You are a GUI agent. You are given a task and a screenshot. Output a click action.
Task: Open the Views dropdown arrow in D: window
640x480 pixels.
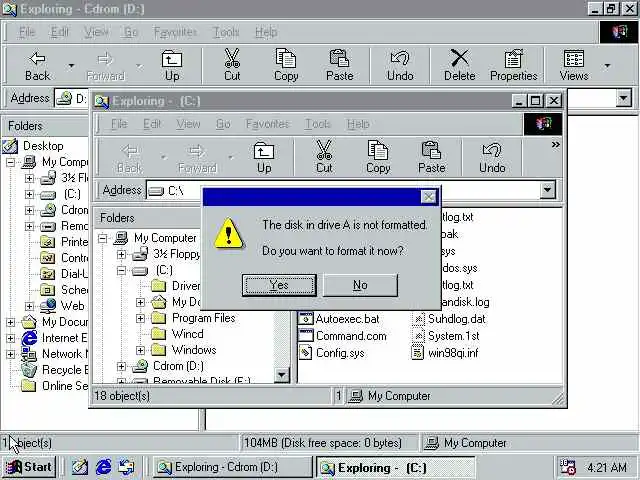607,66
